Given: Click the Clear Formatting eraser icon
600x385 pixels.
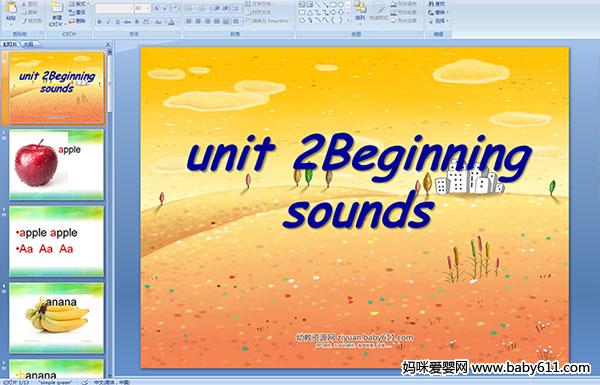Looking at the screenshot, I should click(x=175, y=8).
